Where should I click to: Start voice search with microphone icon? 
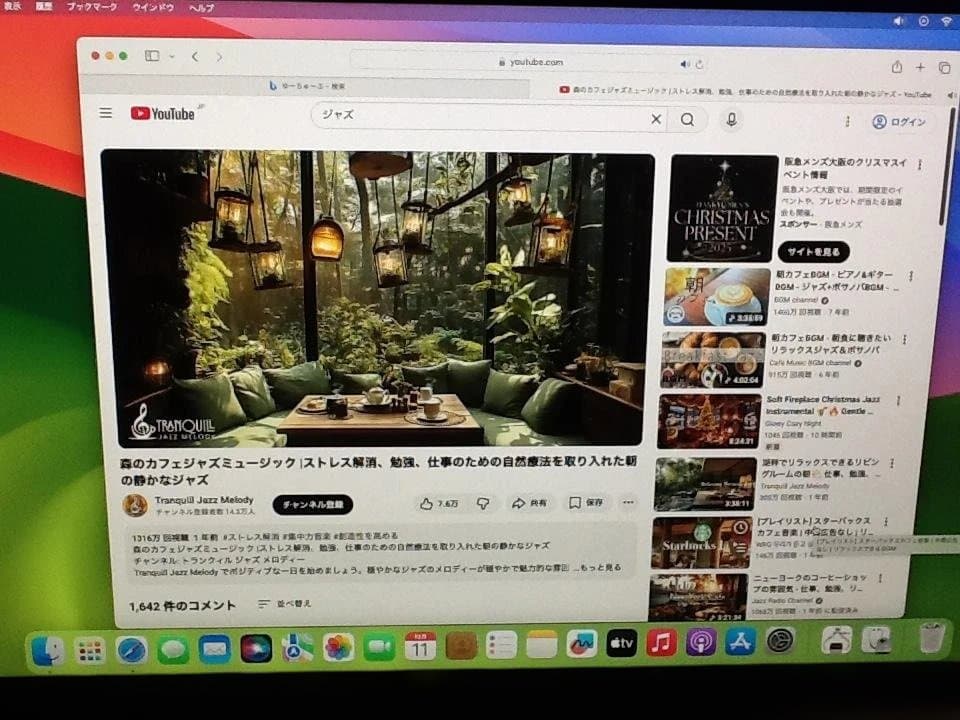[732, 120]
